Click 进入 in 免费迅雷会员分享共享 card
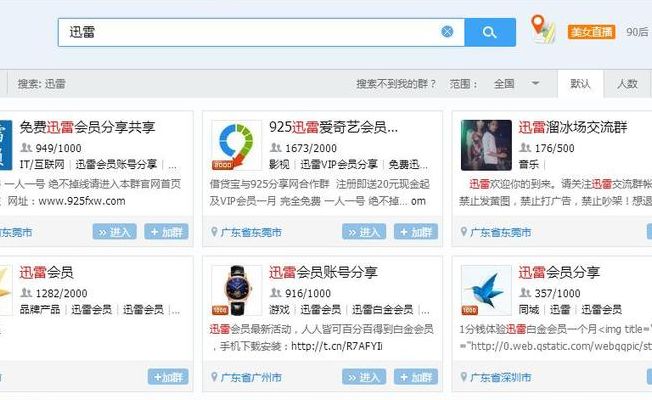This screenshot has width=652, height=400. point(115,232)
